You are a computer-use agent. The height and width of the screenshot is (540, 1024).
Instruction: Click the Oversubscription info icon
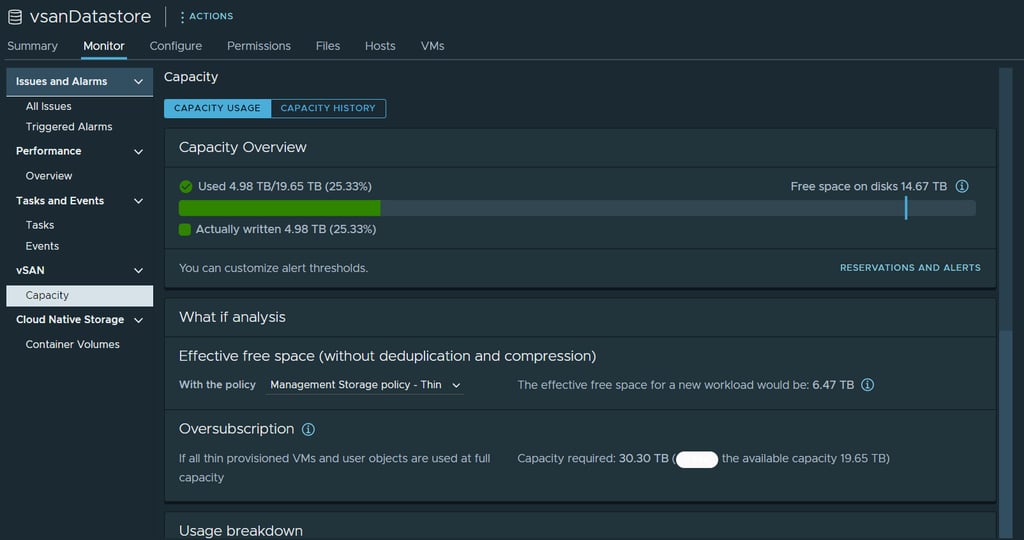tap(308, 429)
